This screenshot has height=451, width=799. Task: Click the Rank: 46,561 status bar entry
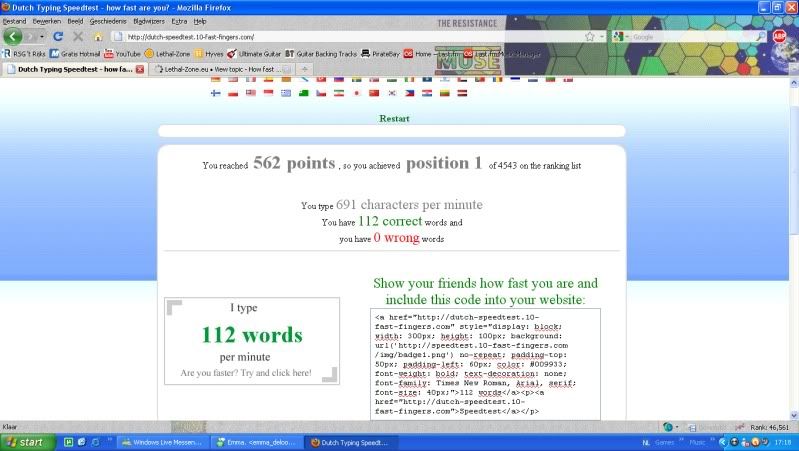769,427
